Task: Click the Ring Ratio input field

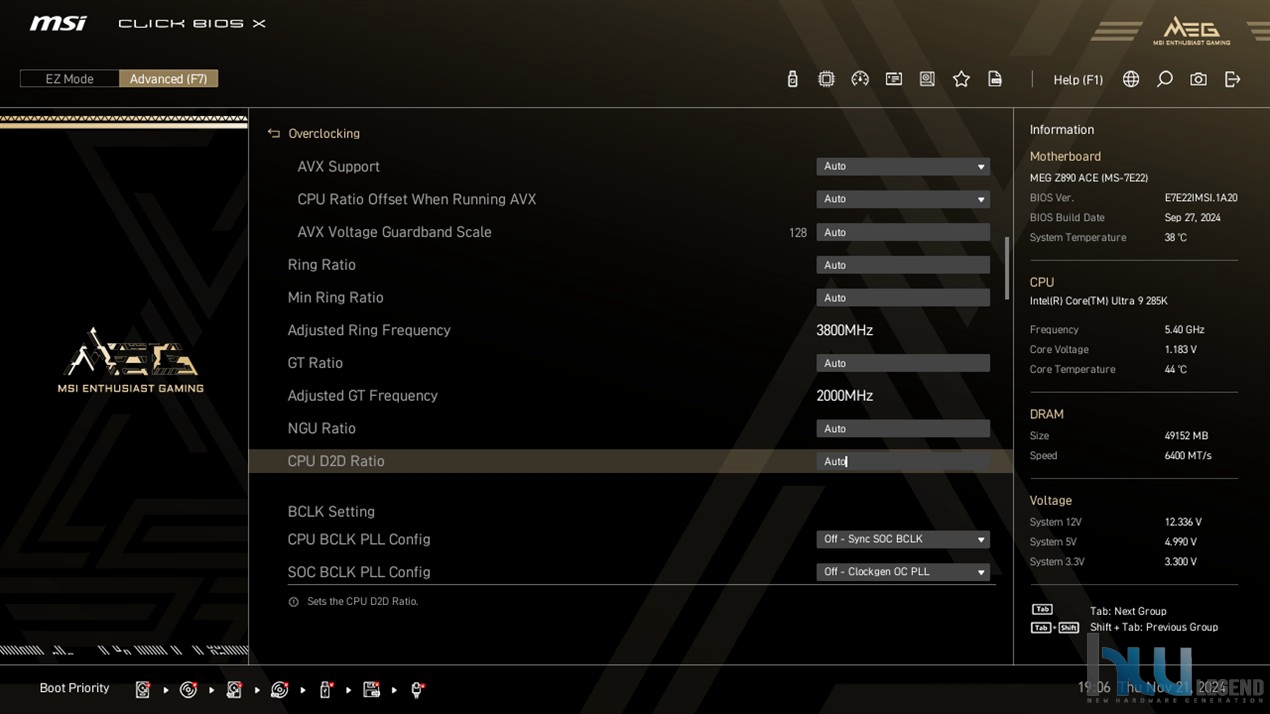Action: [903, 265]
